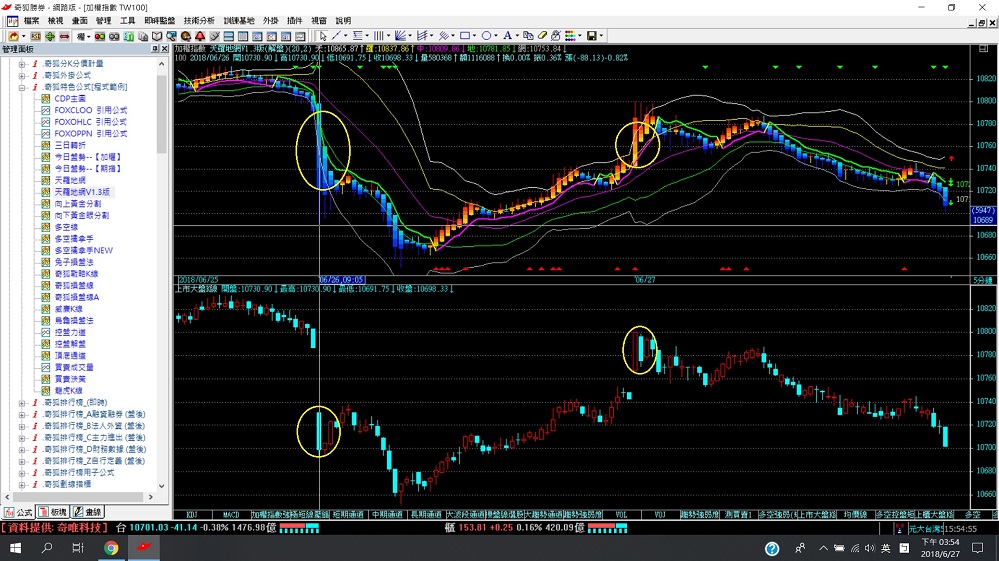Select the arrow cursor tool in the drawing toolbar
Screen dimensions: 999x561
click(x=322, y=36)
